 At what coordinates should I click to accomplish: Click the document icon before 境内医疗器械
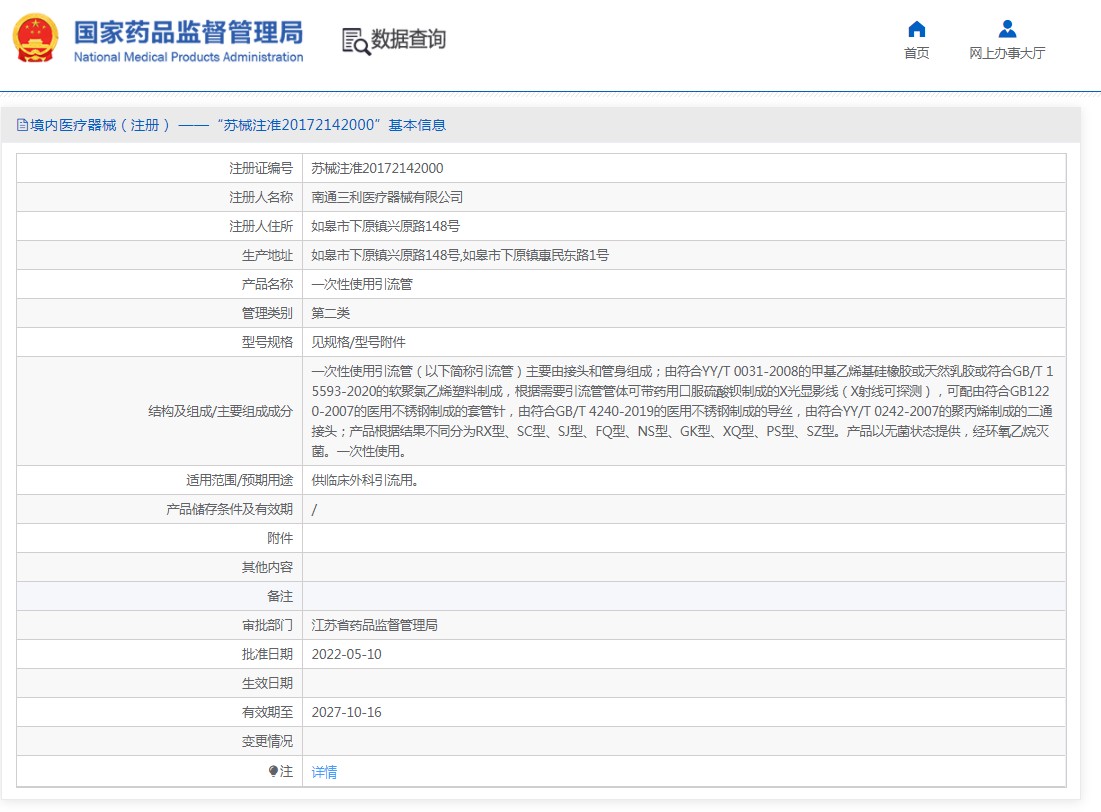coord(22,125)
